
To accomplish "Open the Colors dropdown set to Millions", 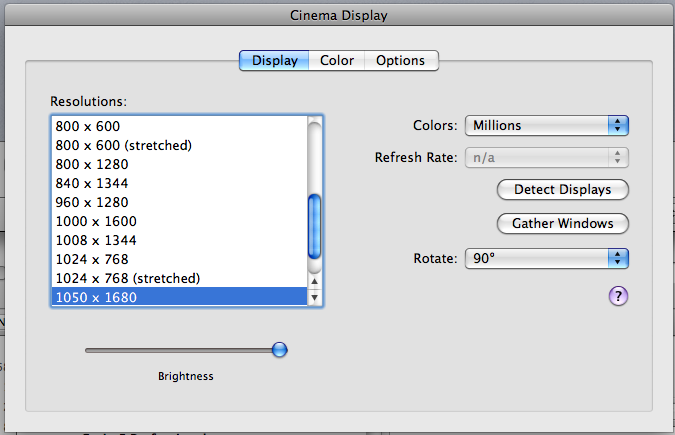I will coord(547,125).
